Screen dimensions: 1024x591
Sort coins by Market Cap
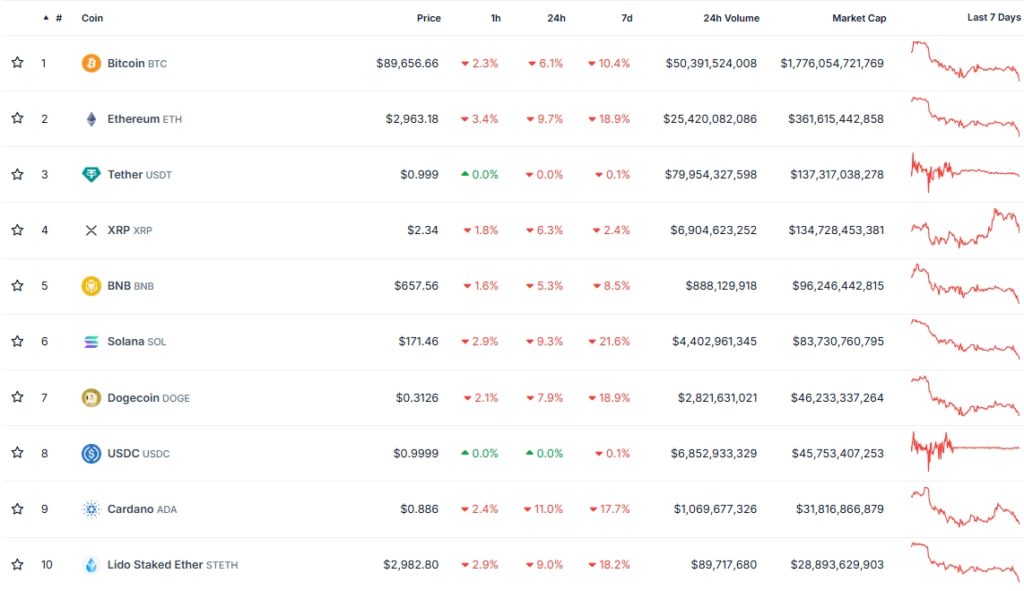pyautogui.click(x=859, y=17)
